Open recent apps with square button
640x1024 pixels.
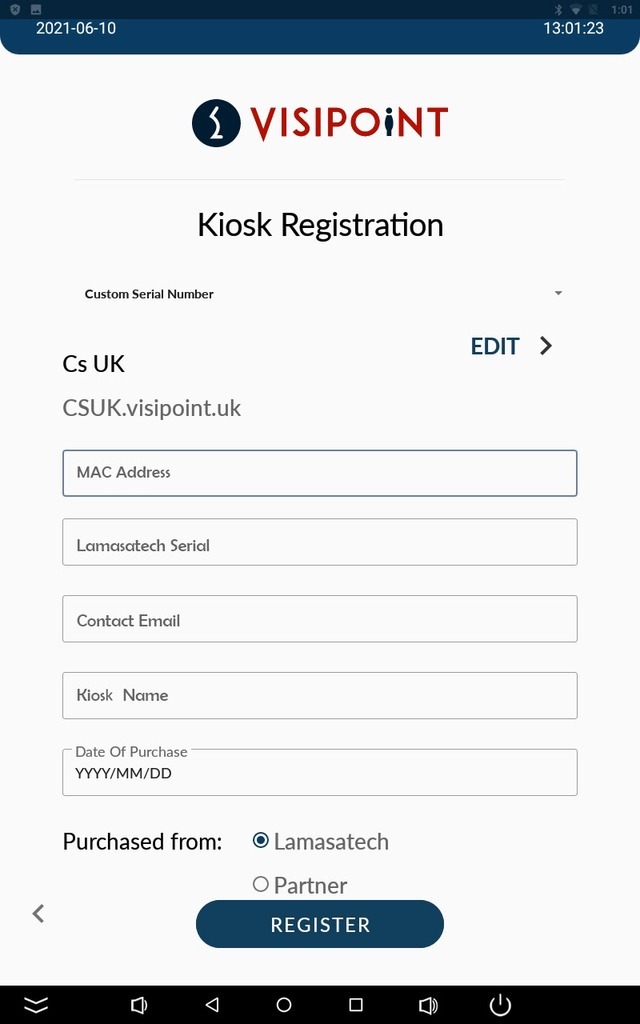click(355, 1004)
